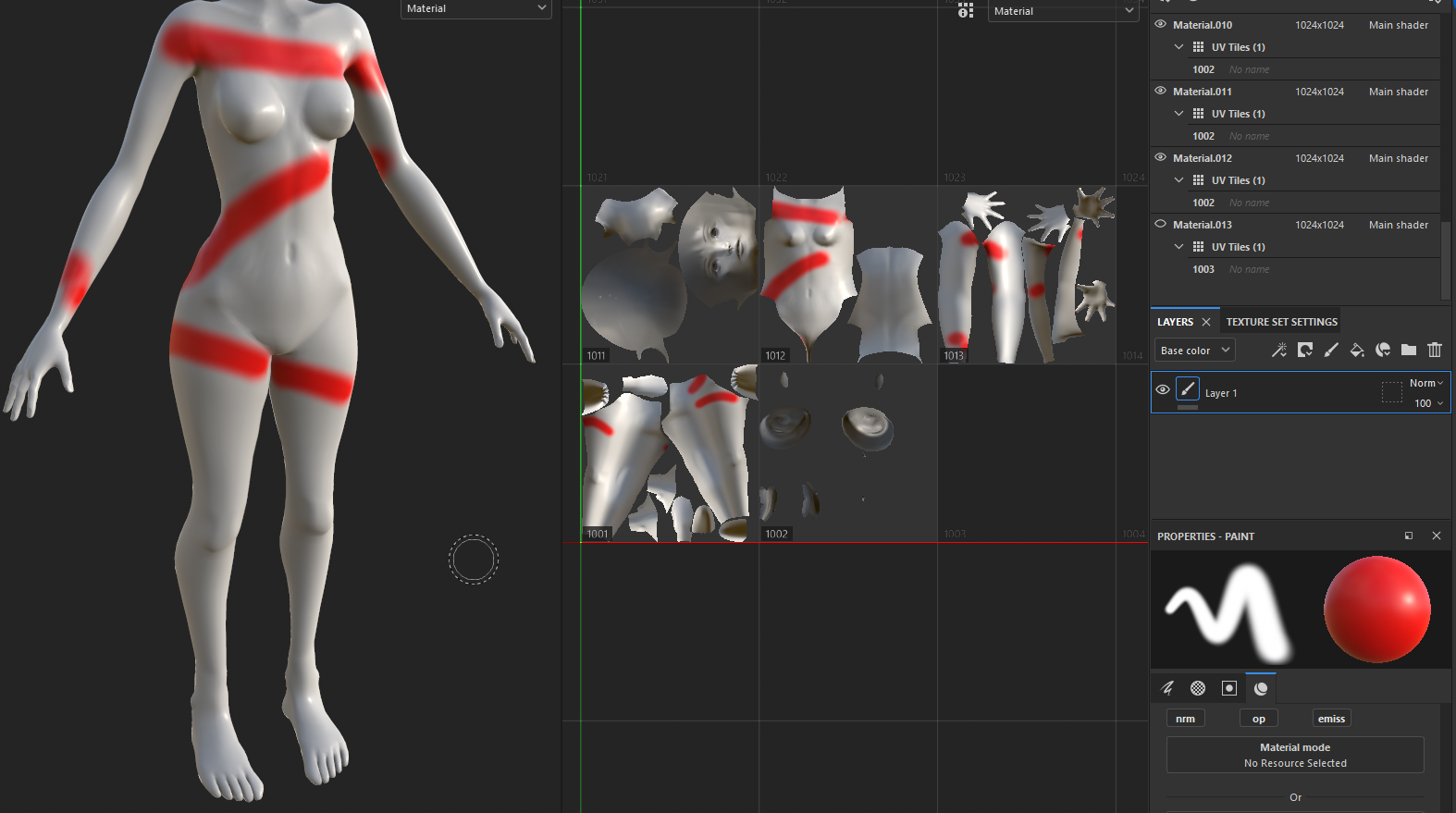This screenshot has width=1456, height=813.
Task: Click the Material mode resource button
Action: 1295,755
